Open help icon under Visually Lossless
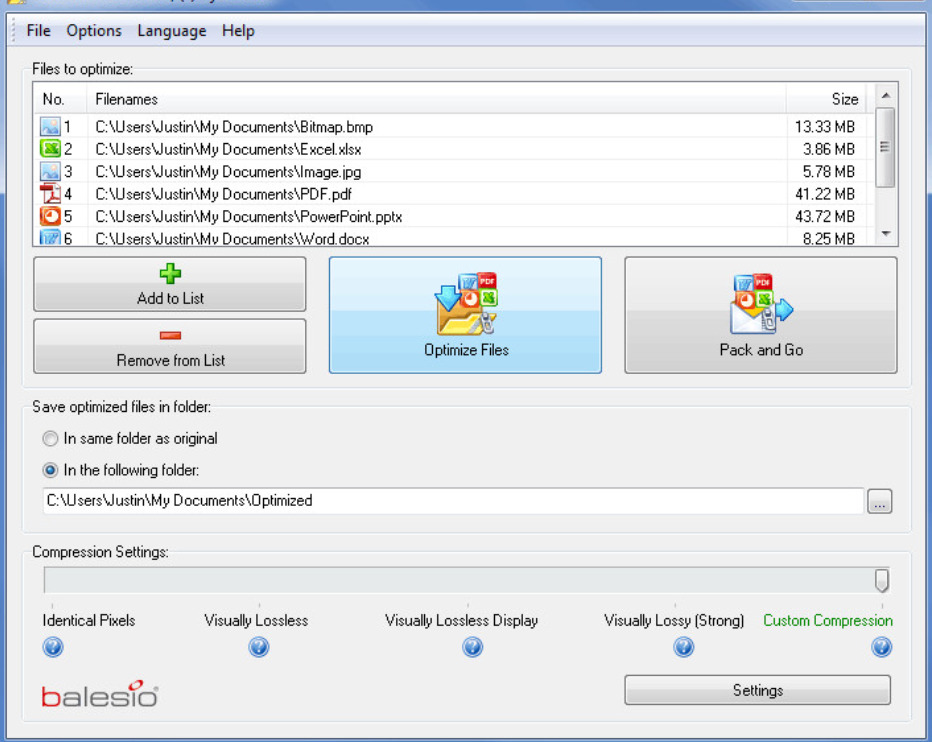Viewport: 932px width, 742px height. point(259,647)
